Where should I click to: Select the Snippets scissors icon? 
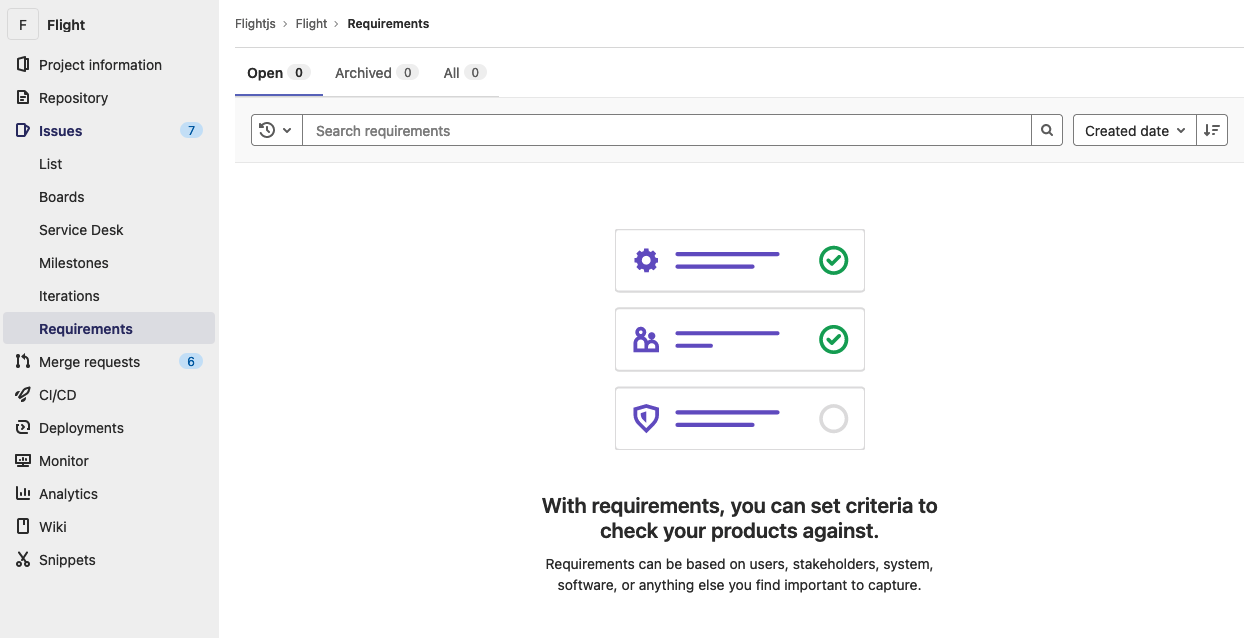point(21,559)
